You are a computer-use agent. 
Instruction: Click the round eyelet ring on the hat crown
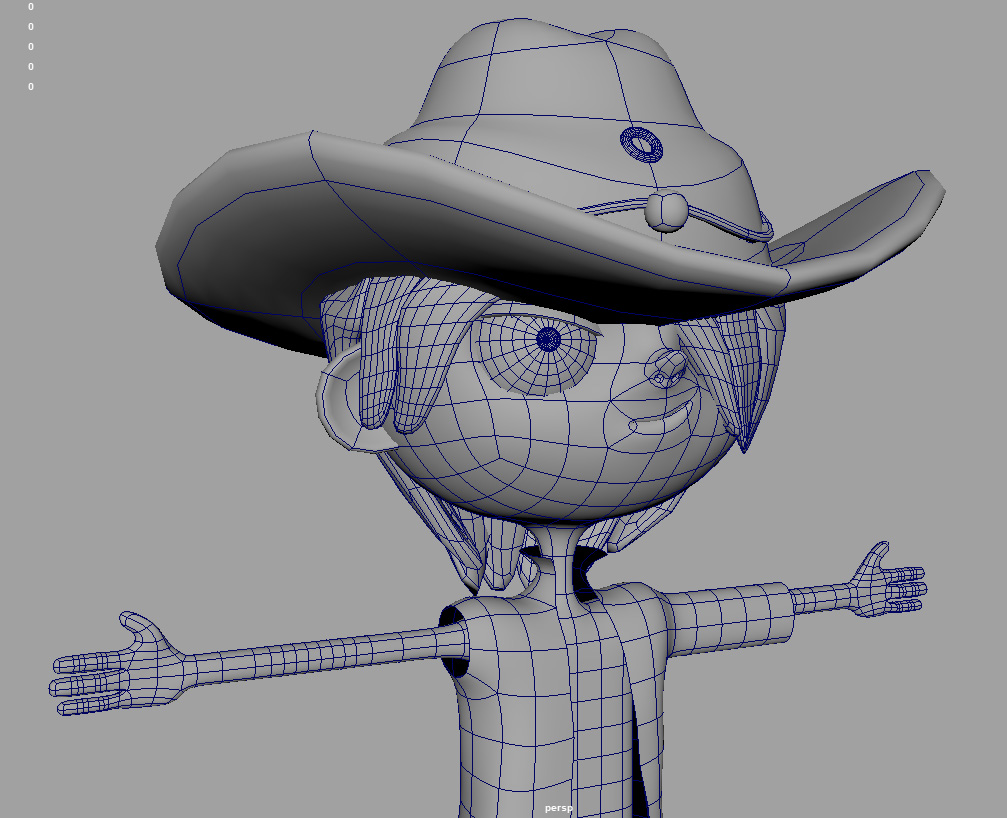coord(642,144)
